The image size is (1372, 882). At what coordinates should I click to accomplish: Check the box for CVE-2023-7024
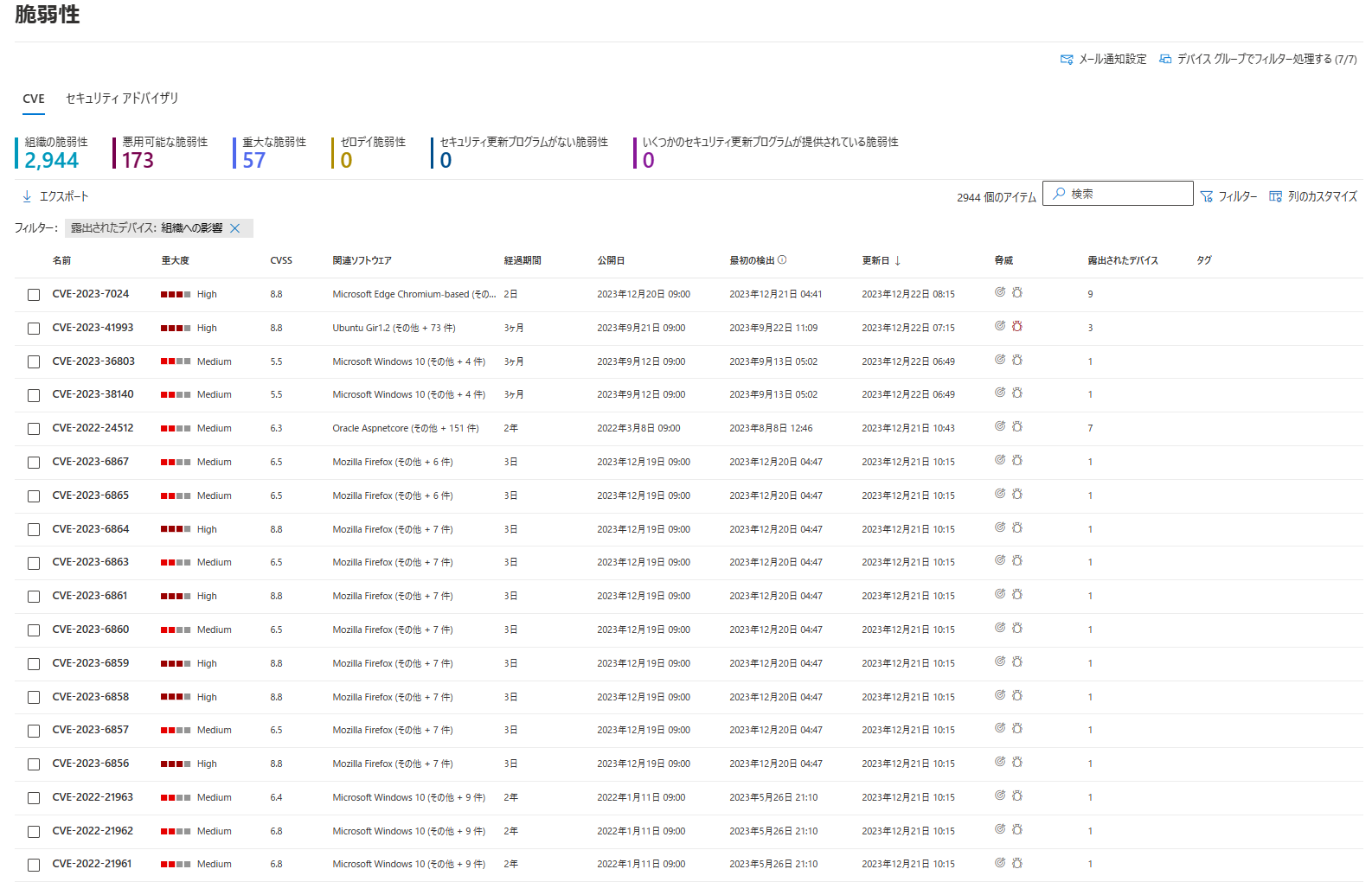point(34,295)
